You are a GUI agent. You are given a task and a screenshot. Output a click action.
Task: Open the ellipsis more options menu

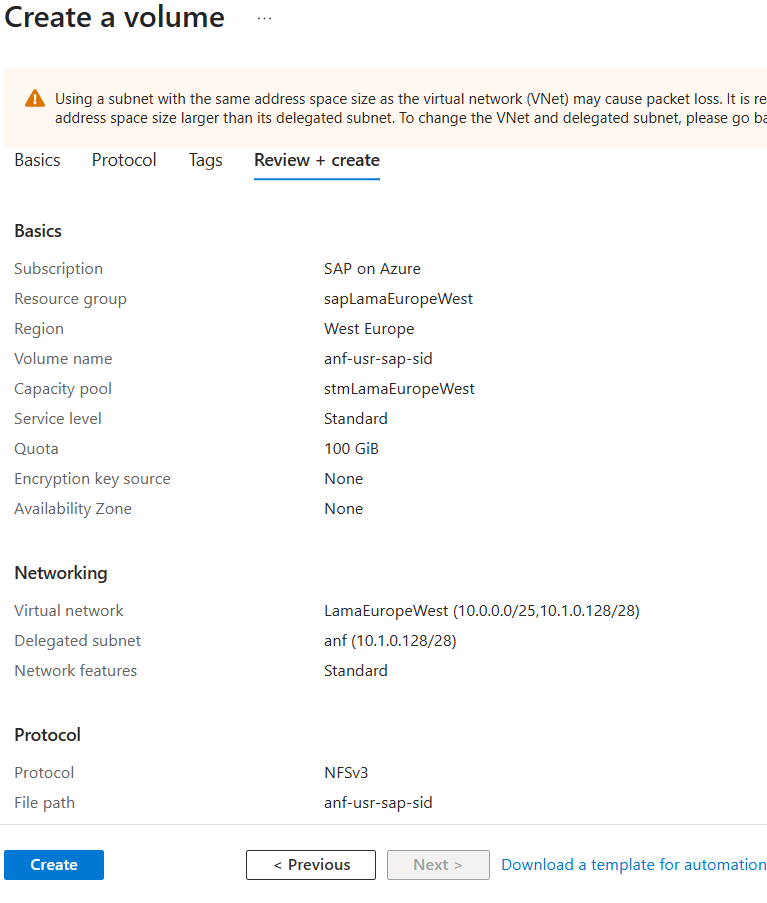[x=264, y=18]
